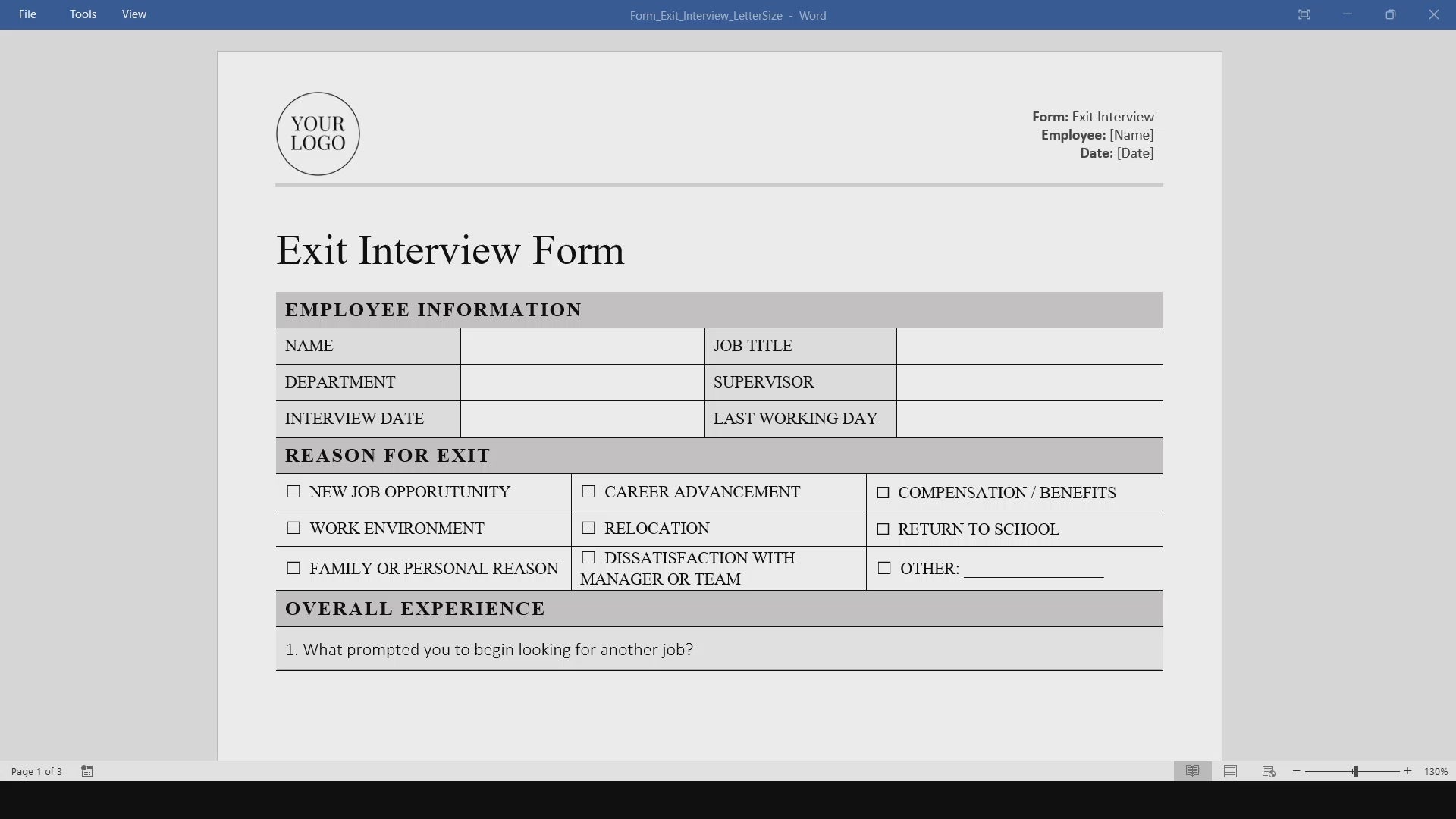This screenshot has width=1456, height=819.
Task: Toggle the auto-hide reading toolbar icon
Action: pos(1304,14)
